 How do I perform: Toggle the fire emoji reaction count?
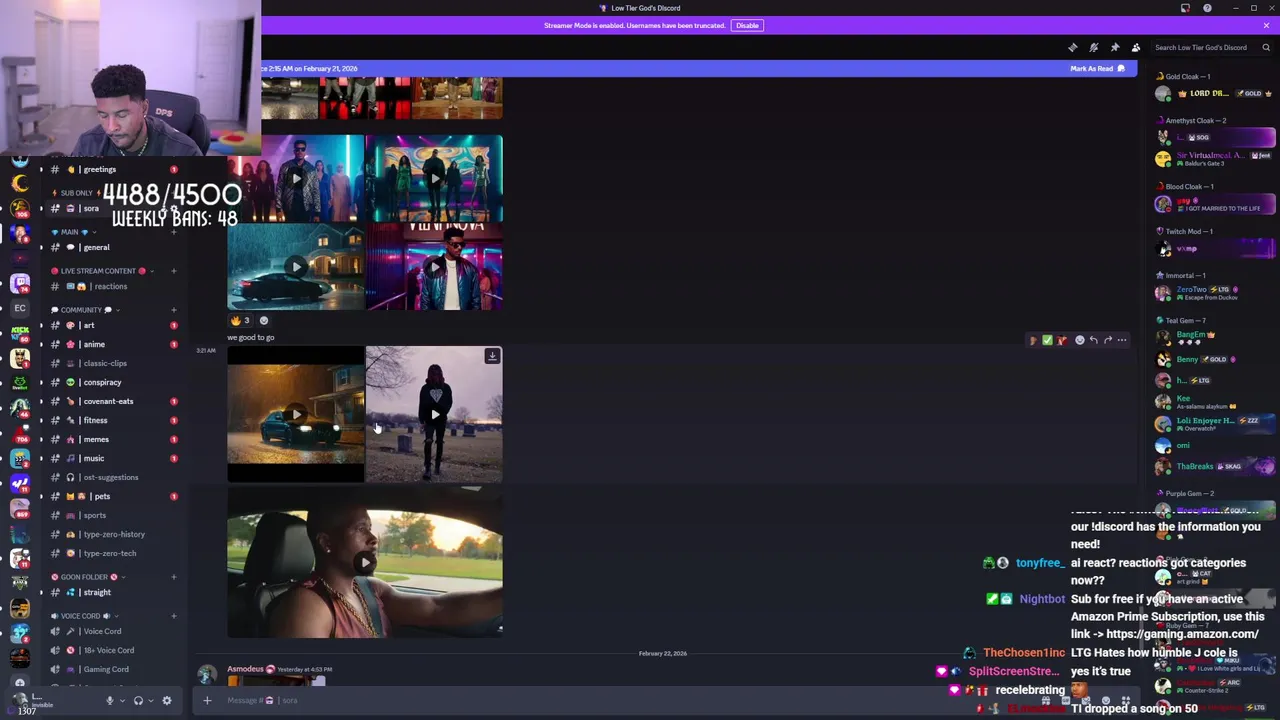coord(240,321)
